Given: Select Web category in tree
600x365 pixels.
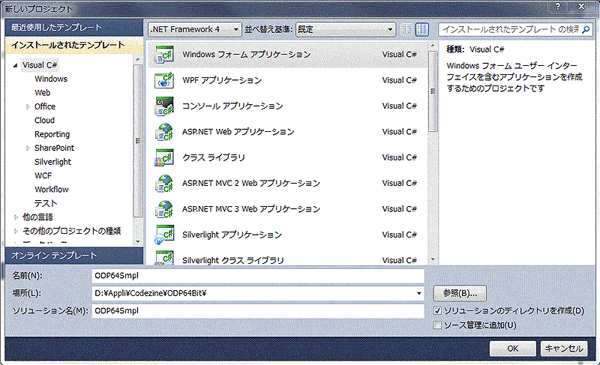Looking at the screenshot, I should pos(42,93).
